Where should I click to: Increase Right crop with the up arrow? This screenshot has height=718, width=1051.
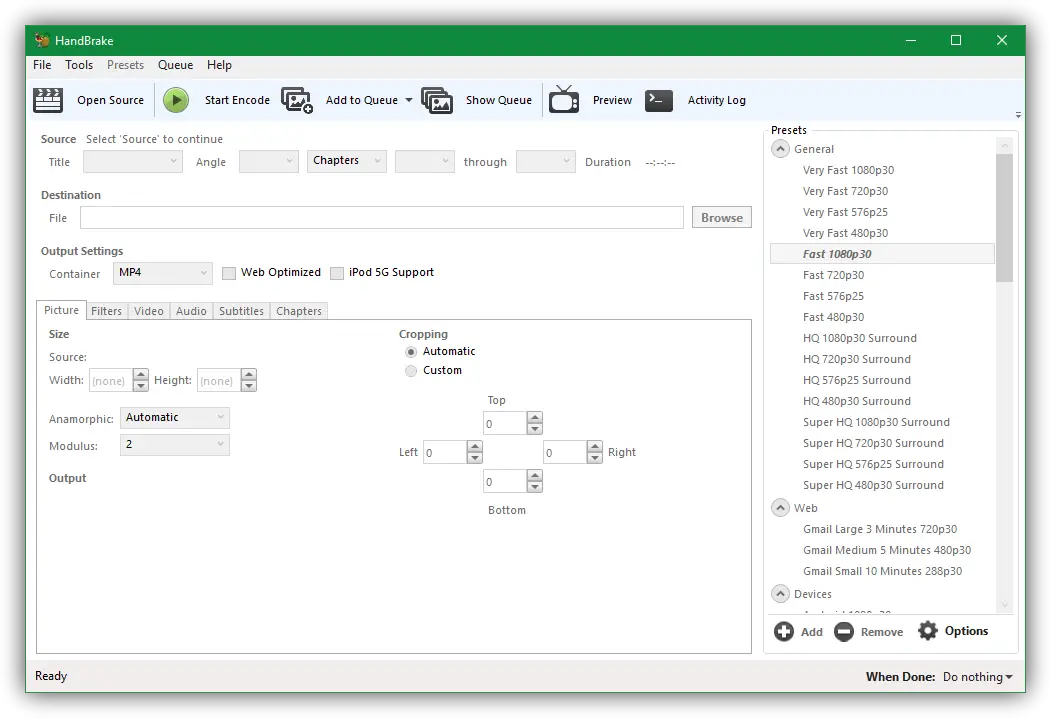coord(595,446)
